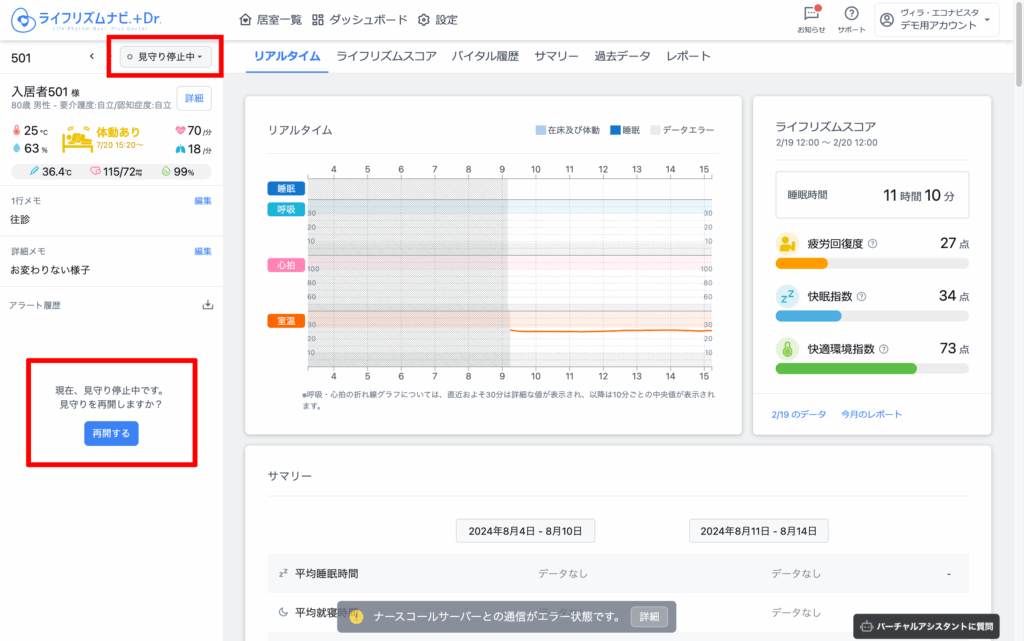Click the room number 501 heading
The width and height of the screenshot is (1024, 641).
tap(21, 58)
